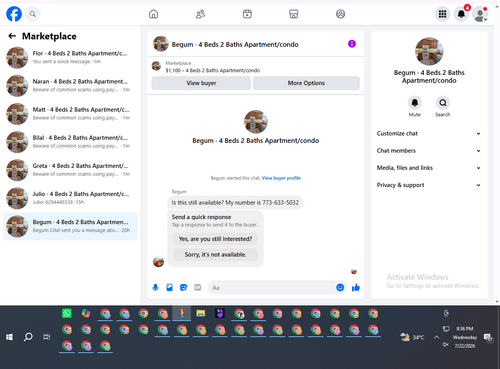Viewport: 500px width, 369px height.
Task: Open Bilal conversation in list
Action: click(70, 142)
